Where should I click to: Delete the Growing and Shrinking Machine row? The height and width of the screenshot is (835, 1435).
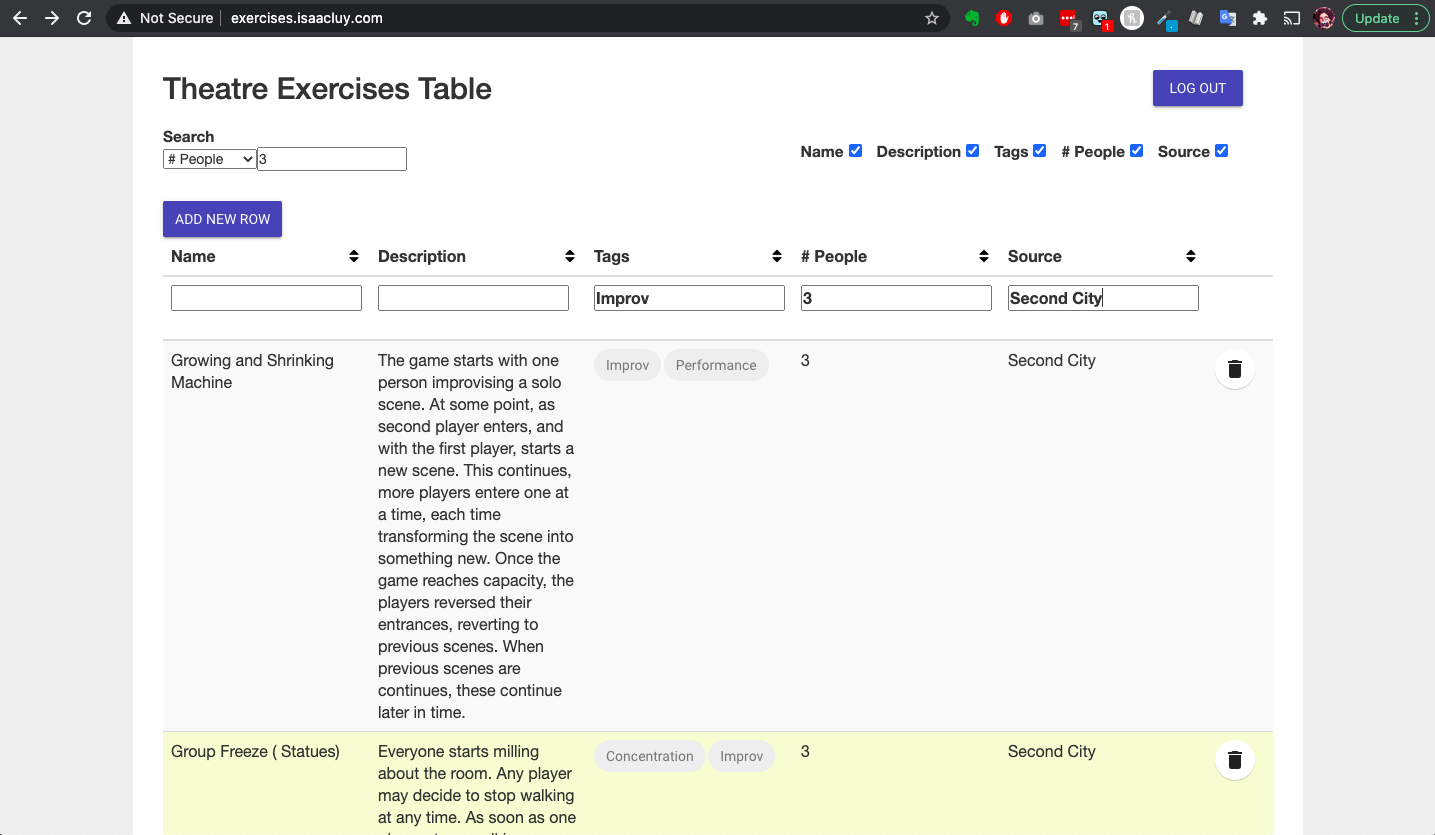[x=1234, y=369]
